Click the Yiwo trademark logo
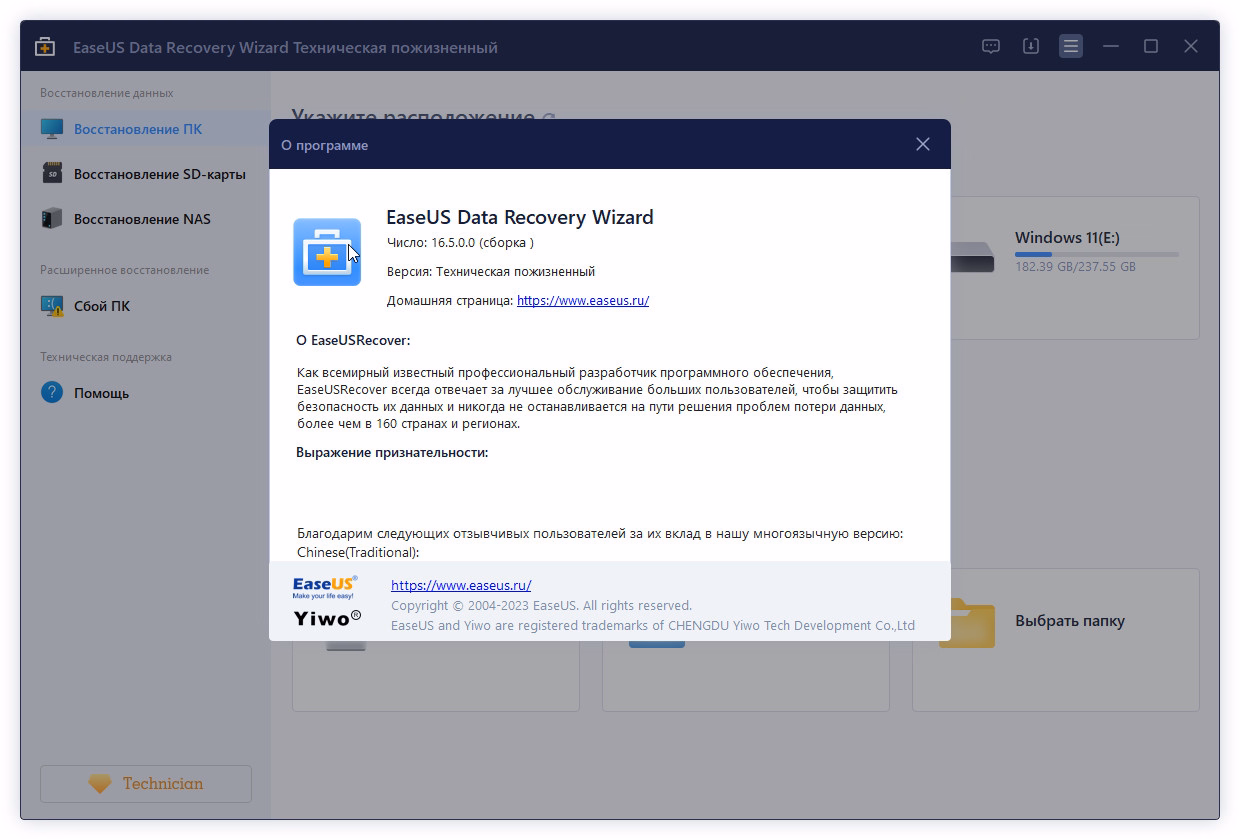The width and height of the screenshot is (1240, 840). [327, 618]
